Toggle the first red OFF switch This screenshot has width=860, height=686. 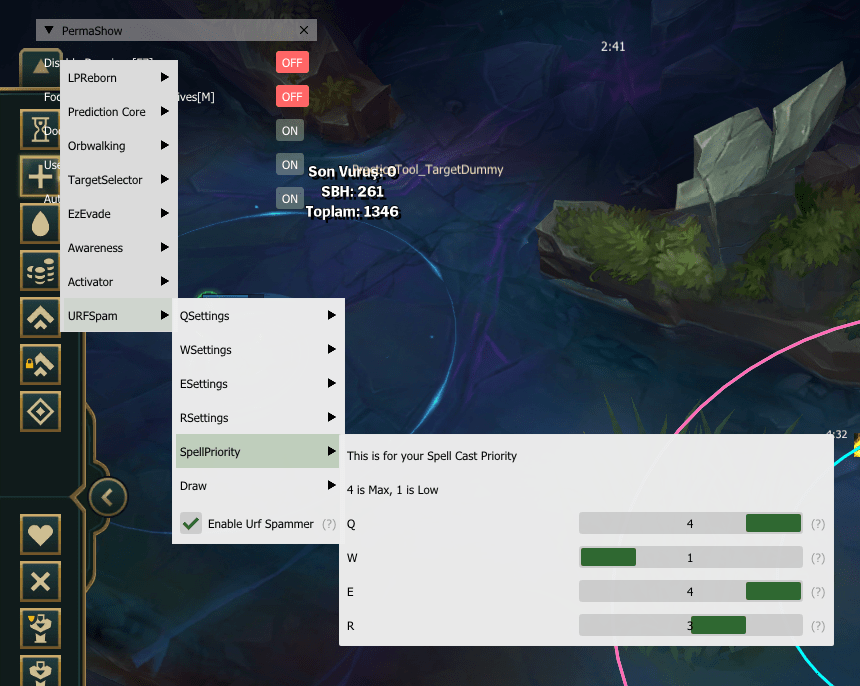coord(292,63)
